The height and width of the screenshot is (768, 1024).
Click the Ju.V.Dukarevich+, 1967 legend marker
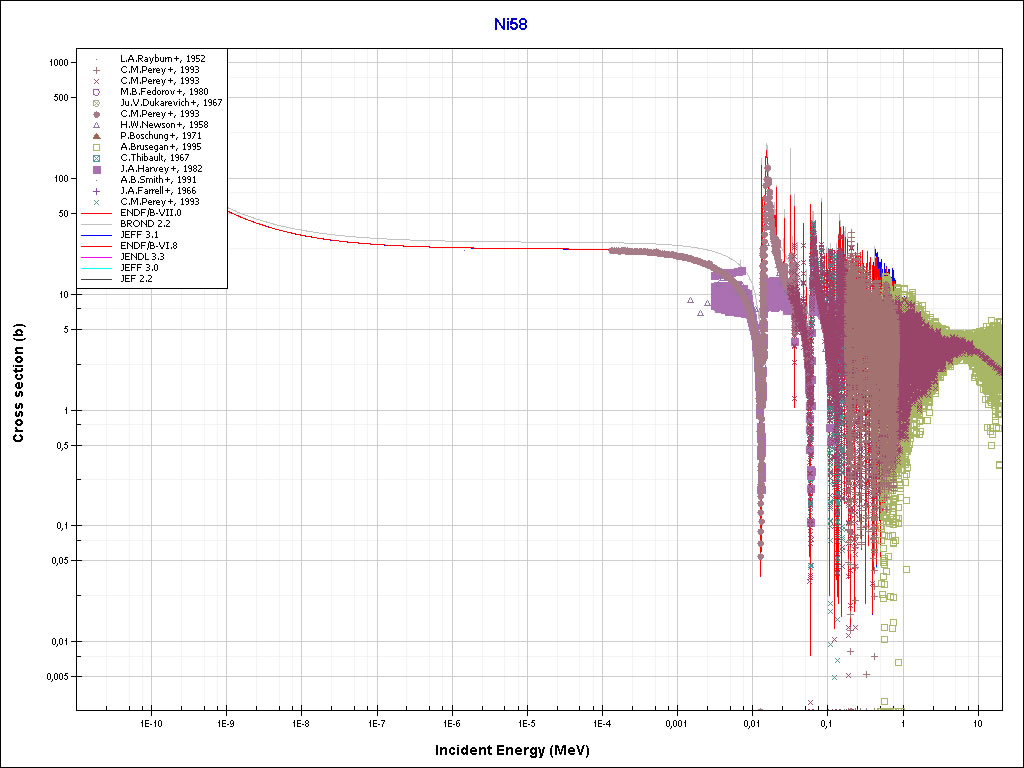click(x=96, y=103)
